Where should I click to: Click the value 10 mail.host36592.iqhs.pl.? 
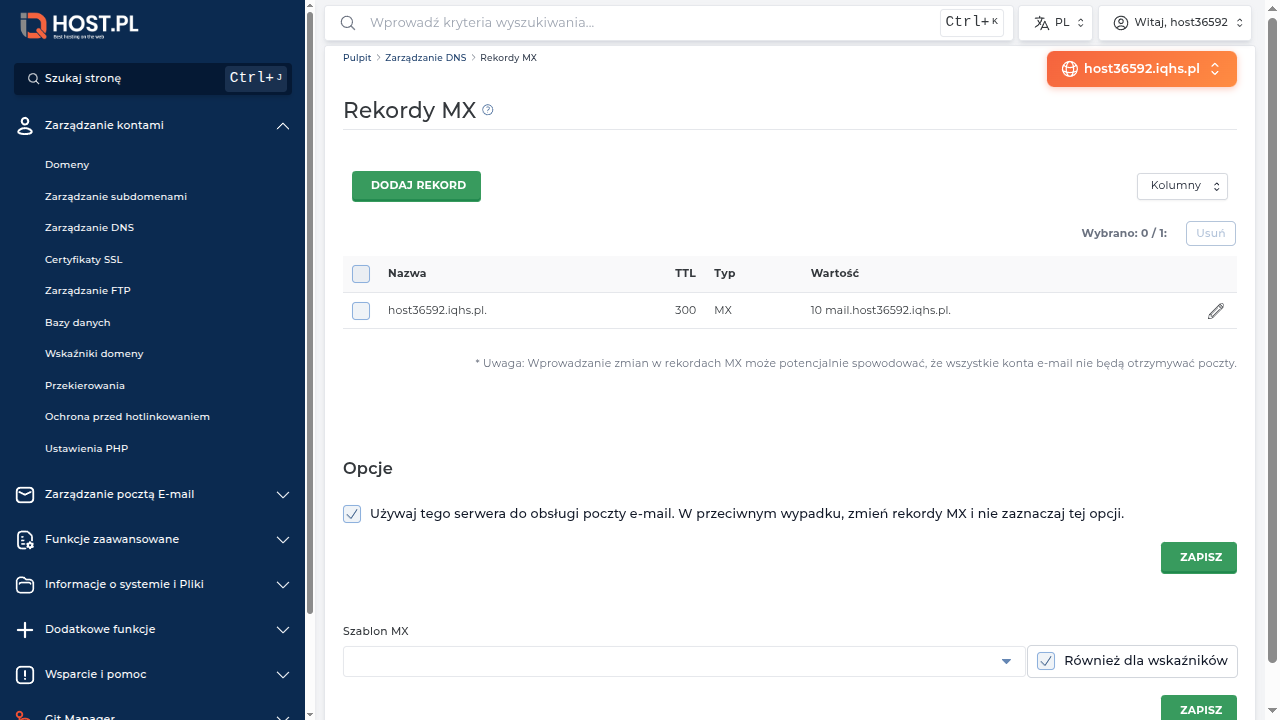(881, 311)
